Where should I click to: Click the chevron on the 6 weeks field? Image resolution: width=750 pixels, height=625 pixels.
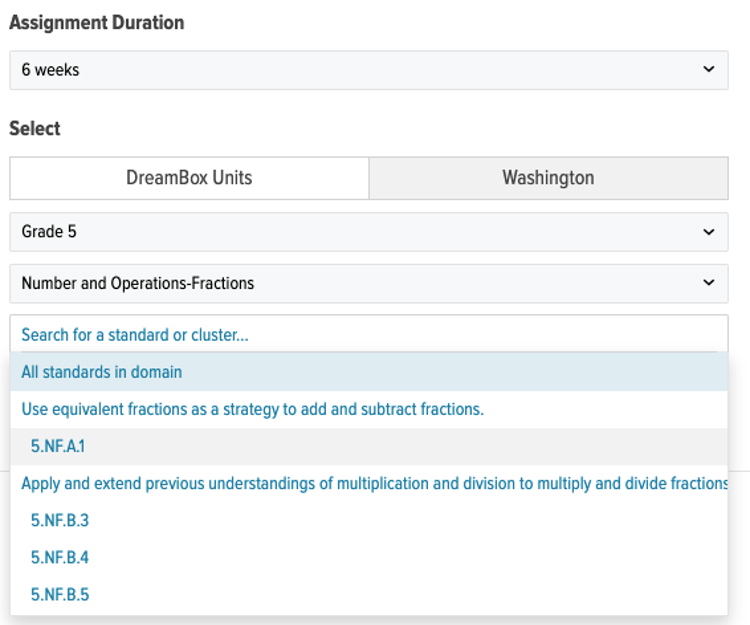(708, 70)
